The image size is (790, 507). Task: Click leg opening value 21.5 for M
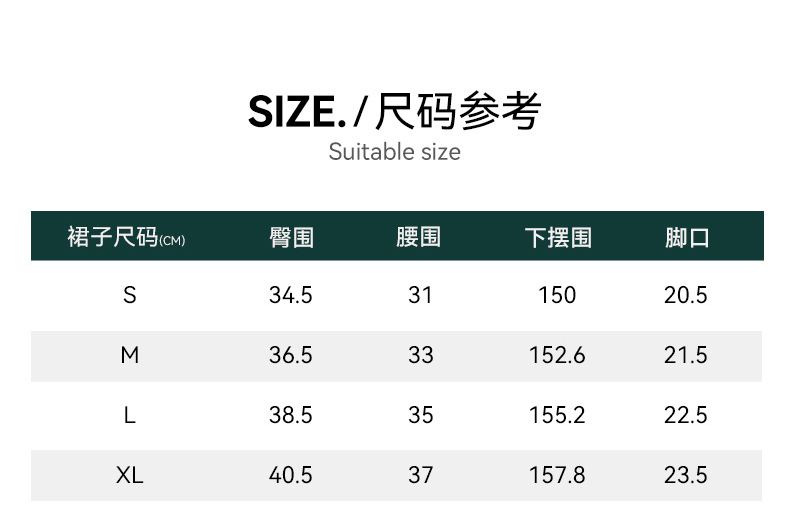tap(686, 355)
